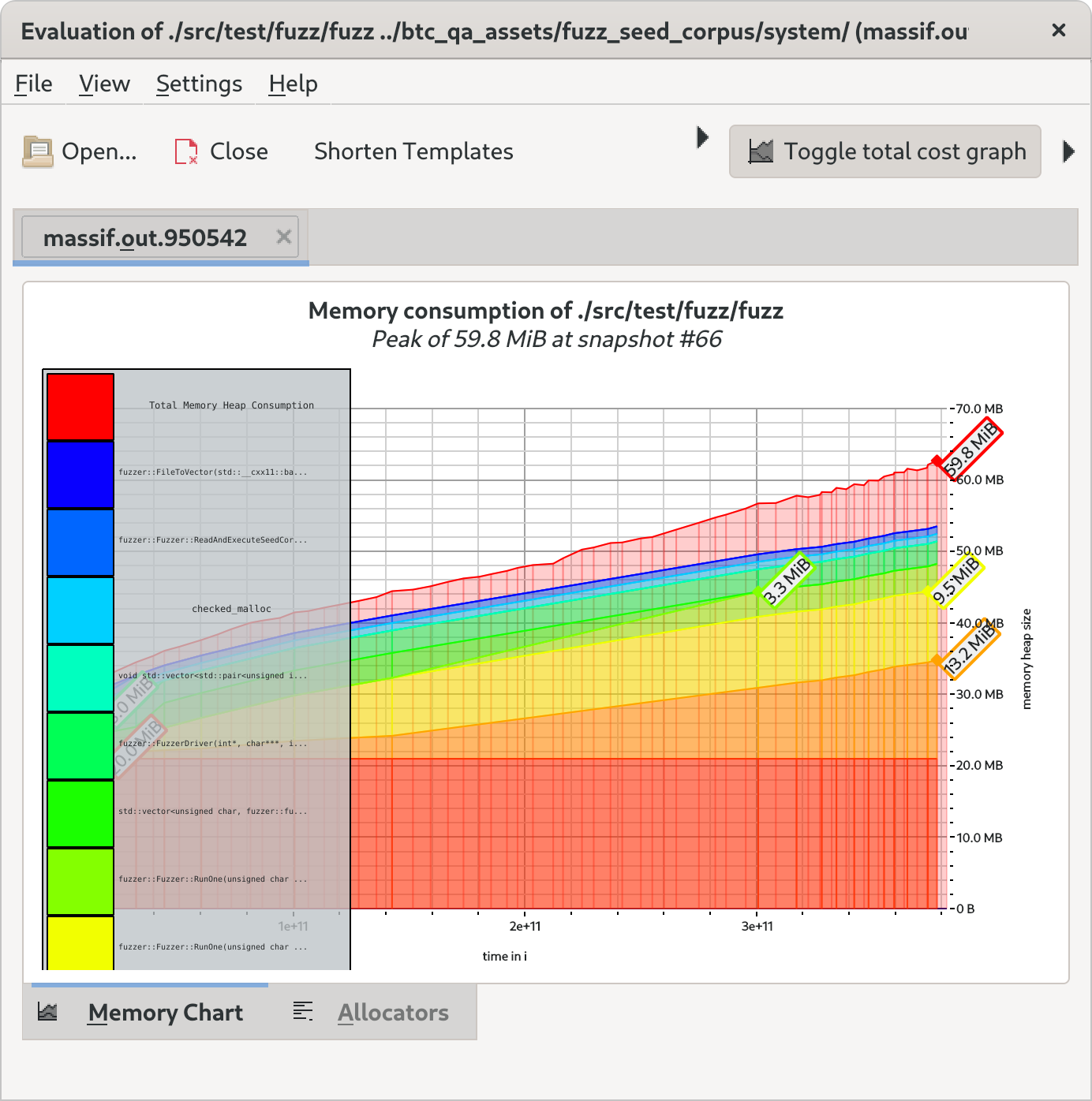Select the Memory Chart graph icon

pos(47,1012)
